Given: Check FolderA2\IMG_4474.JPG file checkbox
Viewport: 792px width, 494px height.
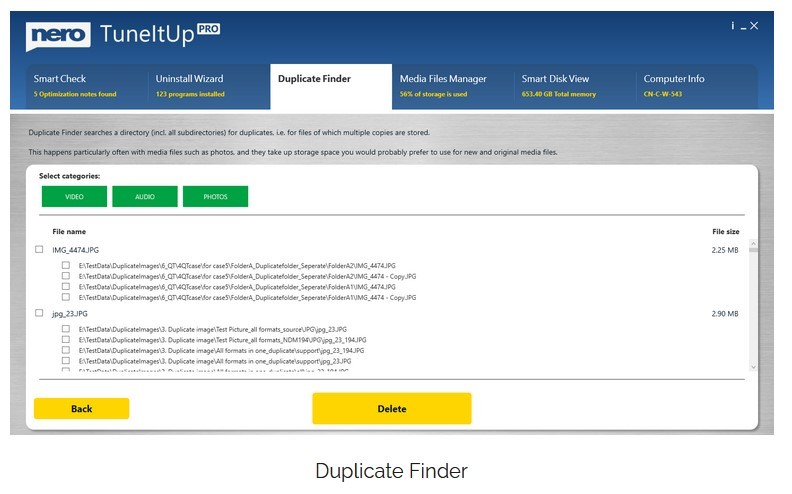Looking at the screenshot, I should pyautogui.click(x=66, y=265).
